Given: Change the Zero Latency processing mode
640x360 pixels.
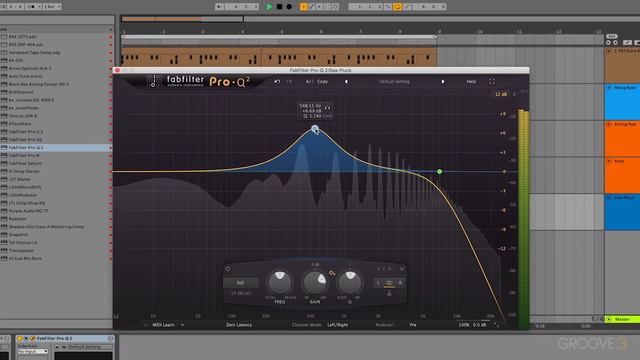Looking at the screenshot, I should pyautogui.click(x=239, y=325).
